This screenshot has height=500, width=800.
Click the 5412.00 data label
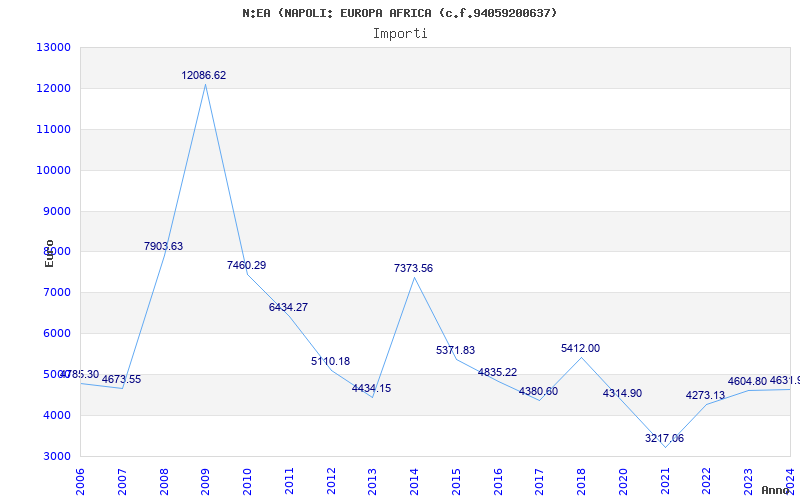[581, 348]
